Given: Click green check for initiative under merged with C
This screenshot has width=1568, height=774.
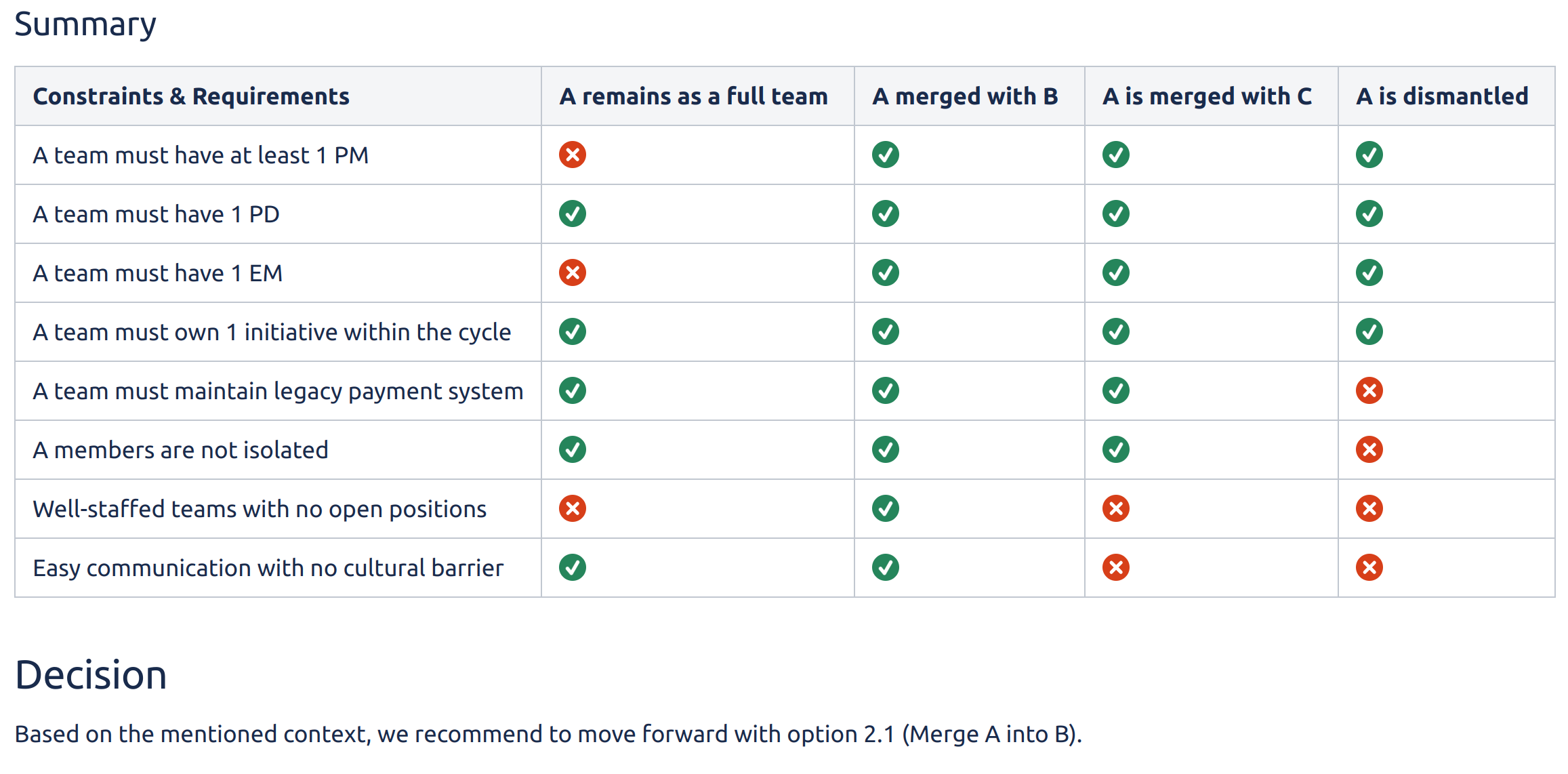Looking at the screenshot, I should [x=1115, y=332].
